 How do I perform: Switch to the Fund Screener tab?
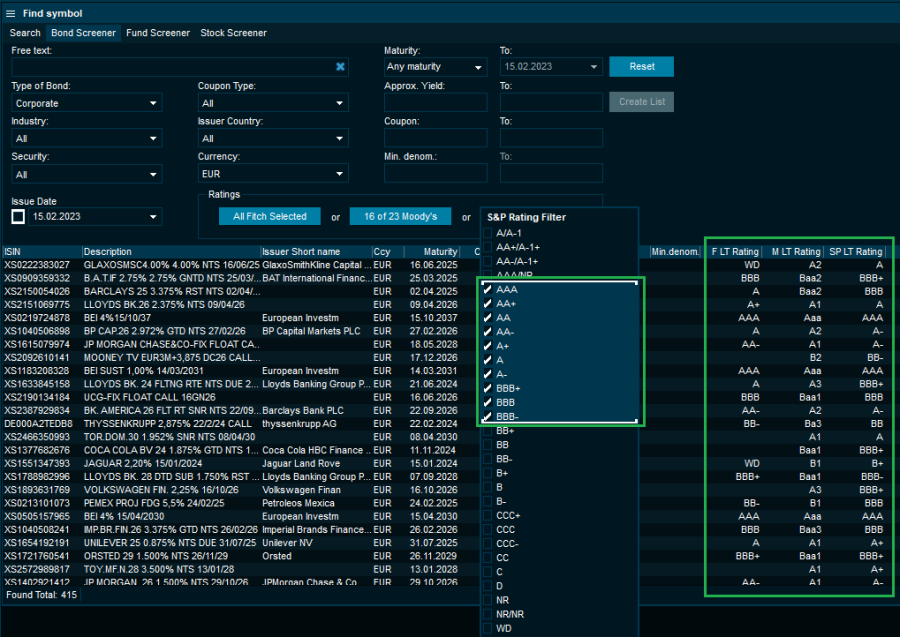[x=157, y=33]
